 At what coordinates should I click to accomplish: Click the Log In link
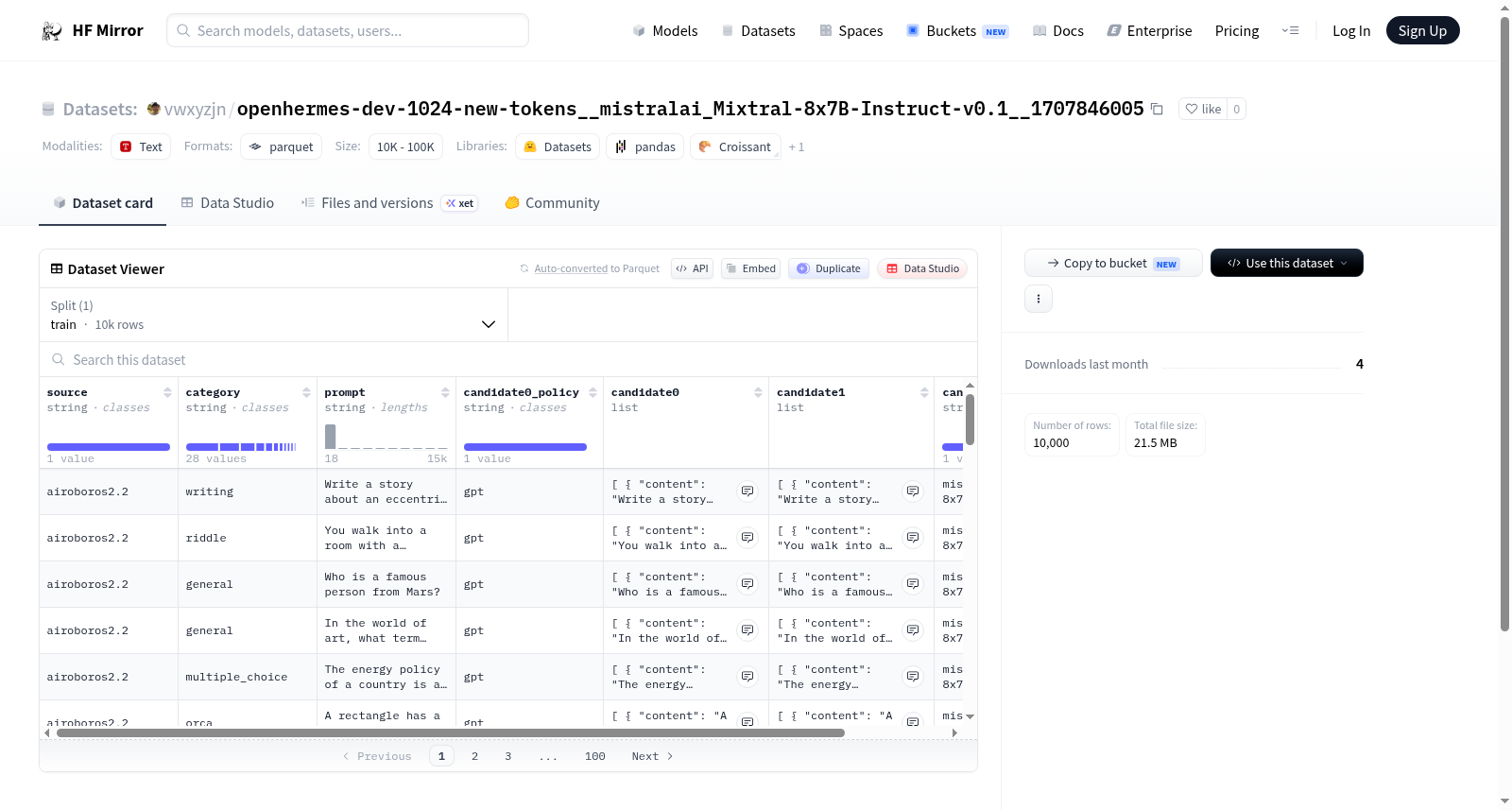point(1350,30)
